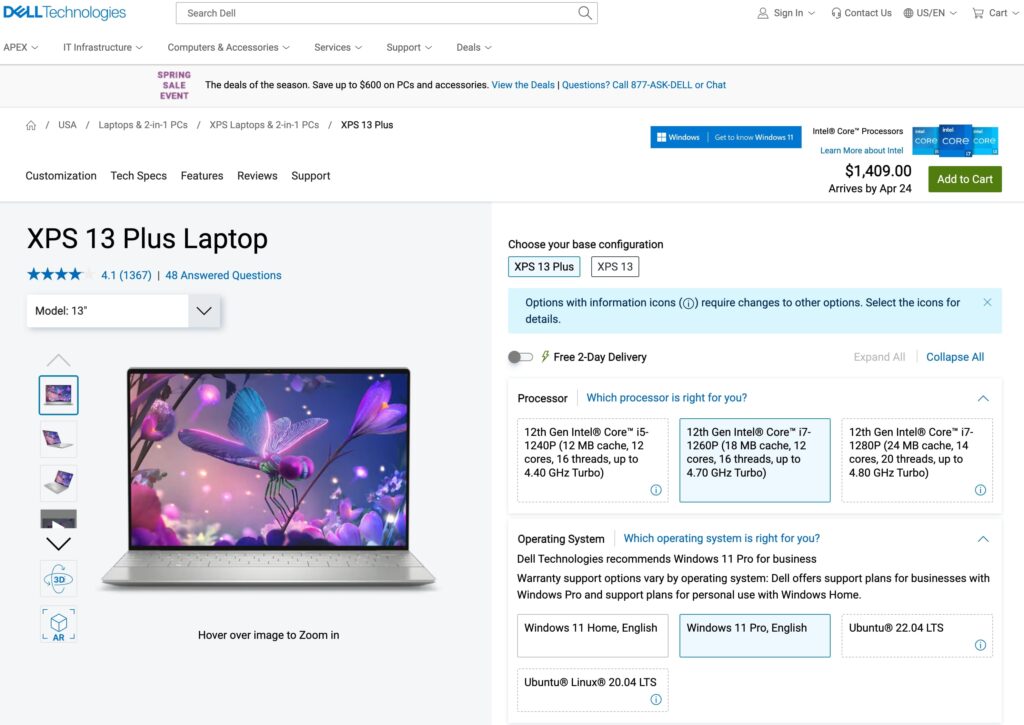
Task: Choose Windows 11 Home, English
Action: tap(592, 636)
